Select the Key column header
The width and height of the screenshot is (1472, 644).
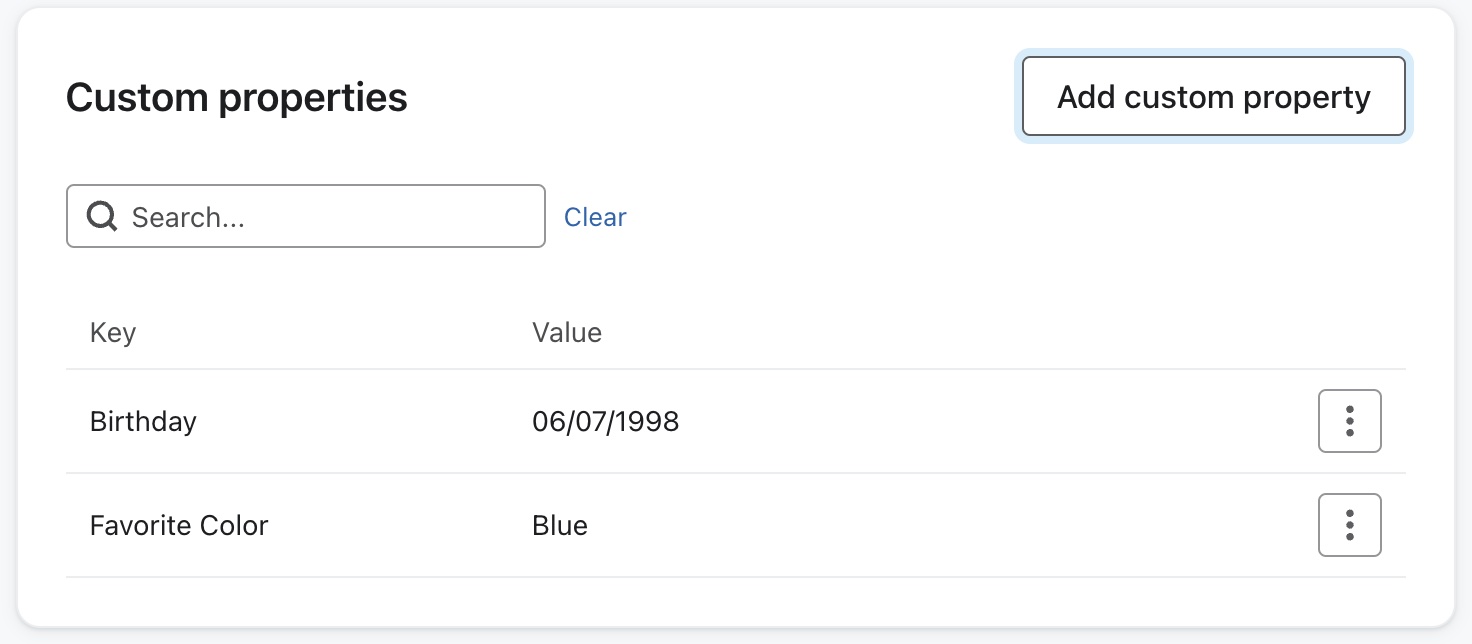(112, 332)
